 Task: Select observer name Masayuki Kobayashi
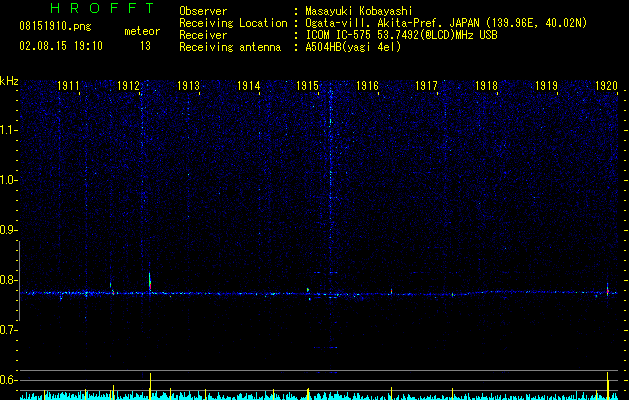point(359,11)
